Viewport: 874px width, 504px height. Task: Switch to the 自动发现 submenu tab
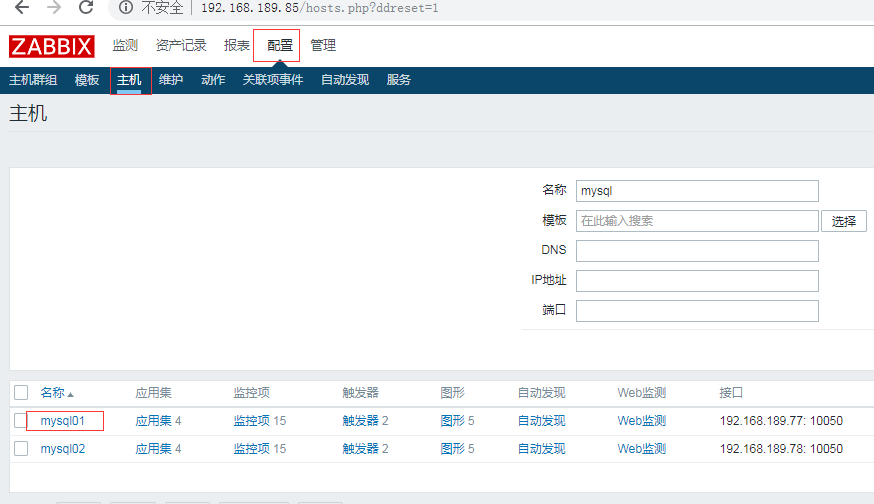pos(344,80)
